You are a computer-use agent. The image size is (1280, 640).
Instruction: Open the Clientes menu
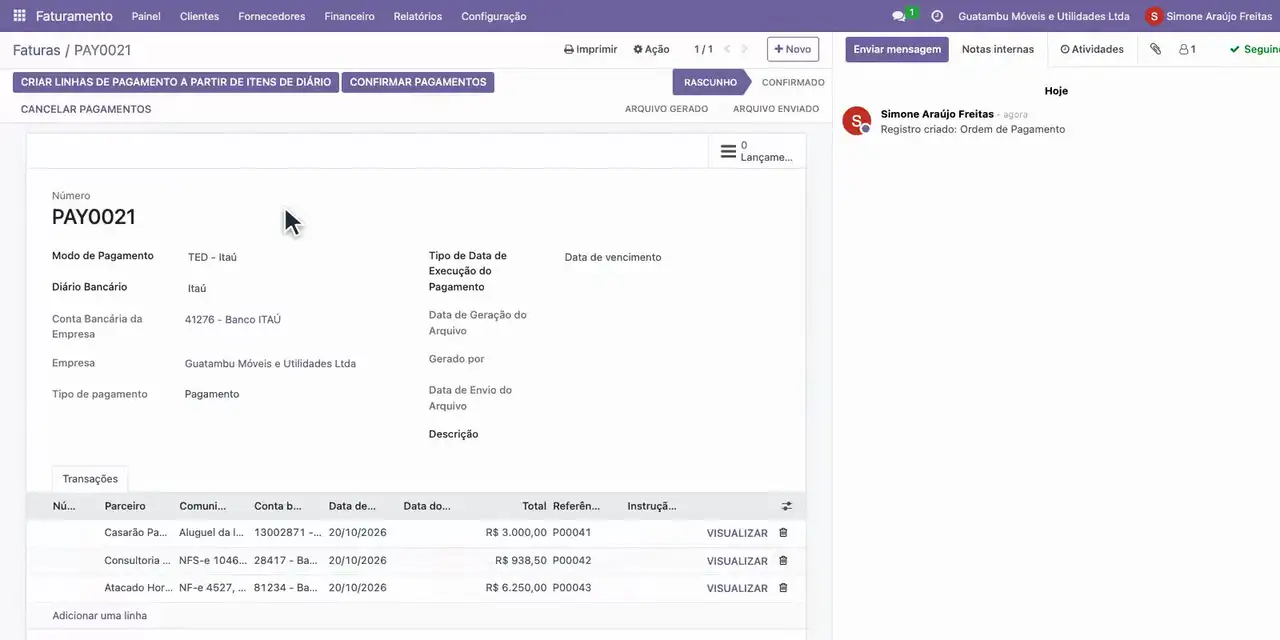199,16
